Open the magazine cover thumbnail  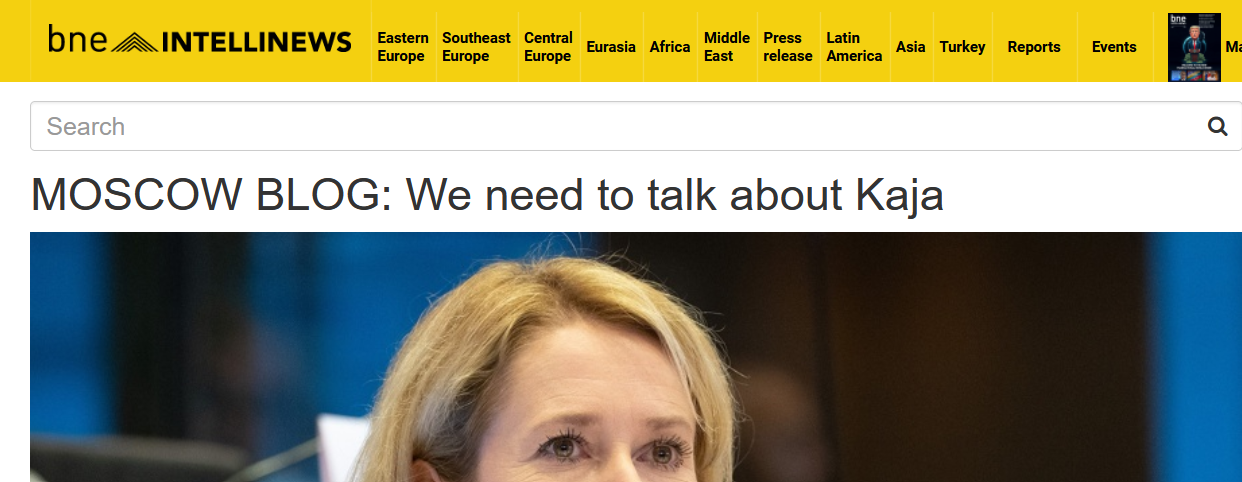pos(1194,47)
